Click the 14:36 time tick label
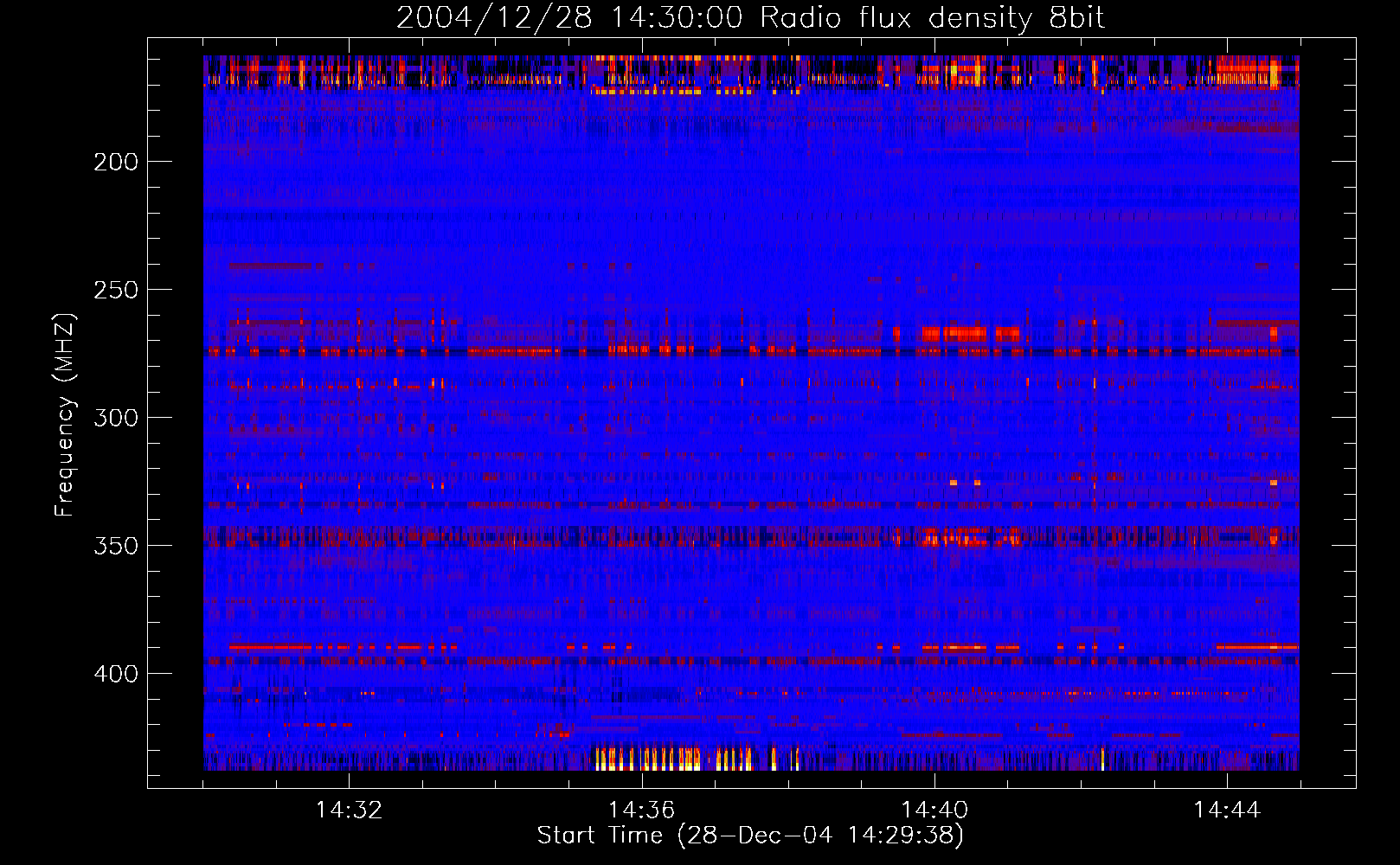The image size is (1400, 865). pos(642,811)
